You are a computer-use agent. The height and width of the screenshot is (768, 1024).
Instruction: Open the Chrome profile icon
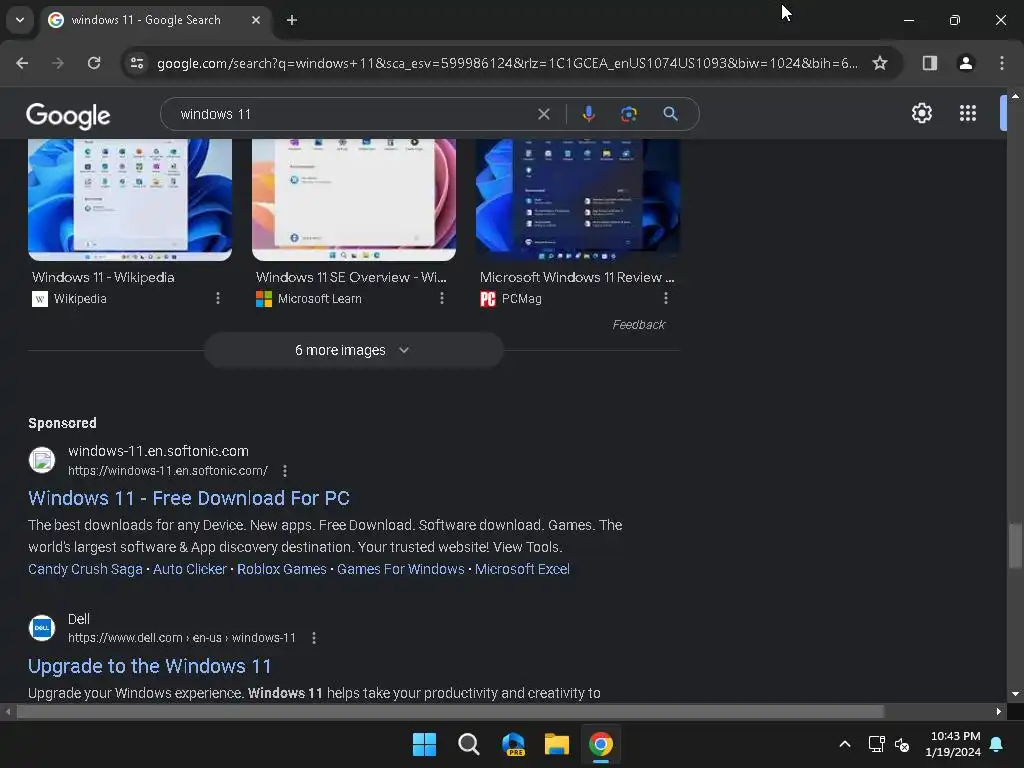(x=966, y=63)
